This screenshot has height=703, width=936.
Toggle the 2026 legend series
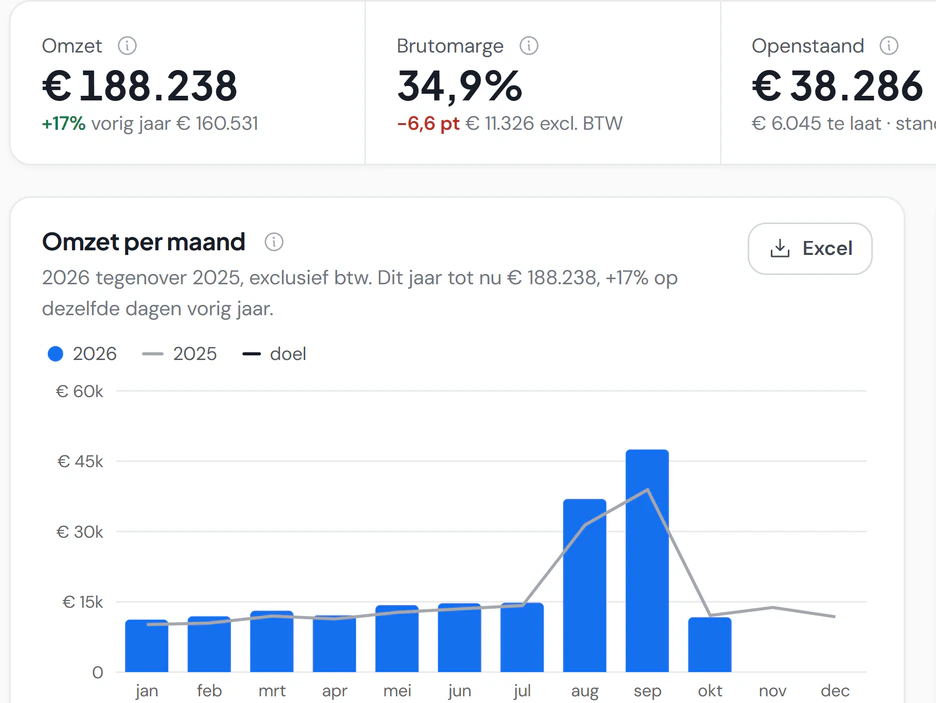click(82, 354)
